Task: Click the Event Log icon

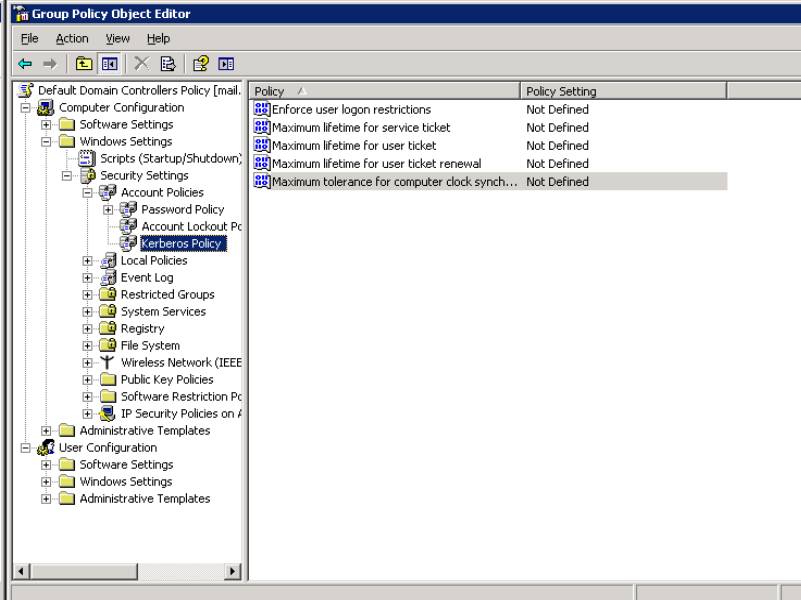Action: coord(108,277)
